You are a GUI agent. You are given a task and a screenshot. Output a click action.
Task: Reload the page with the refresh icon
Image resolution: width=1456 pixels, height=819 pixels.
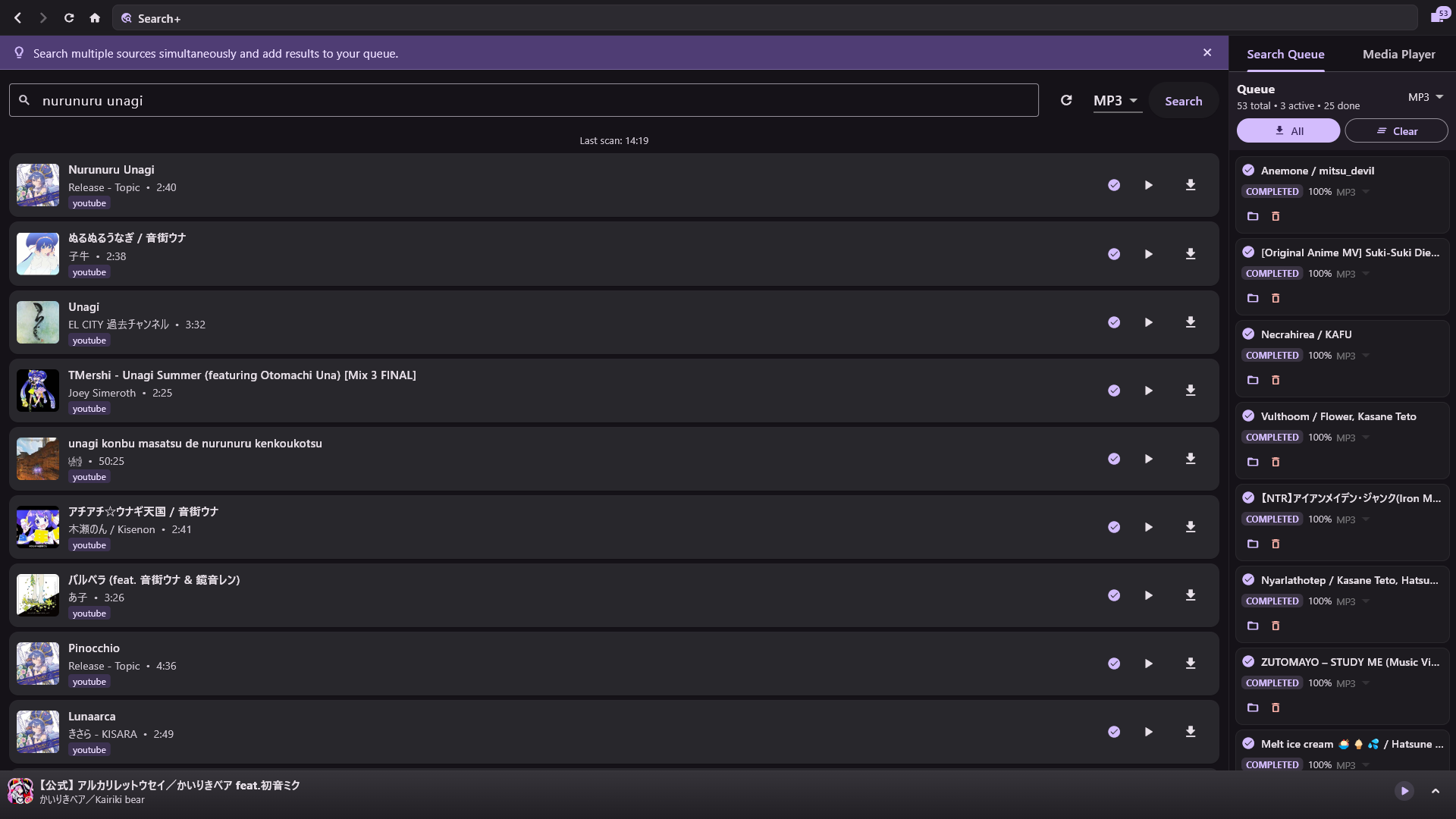click(69, 18)
